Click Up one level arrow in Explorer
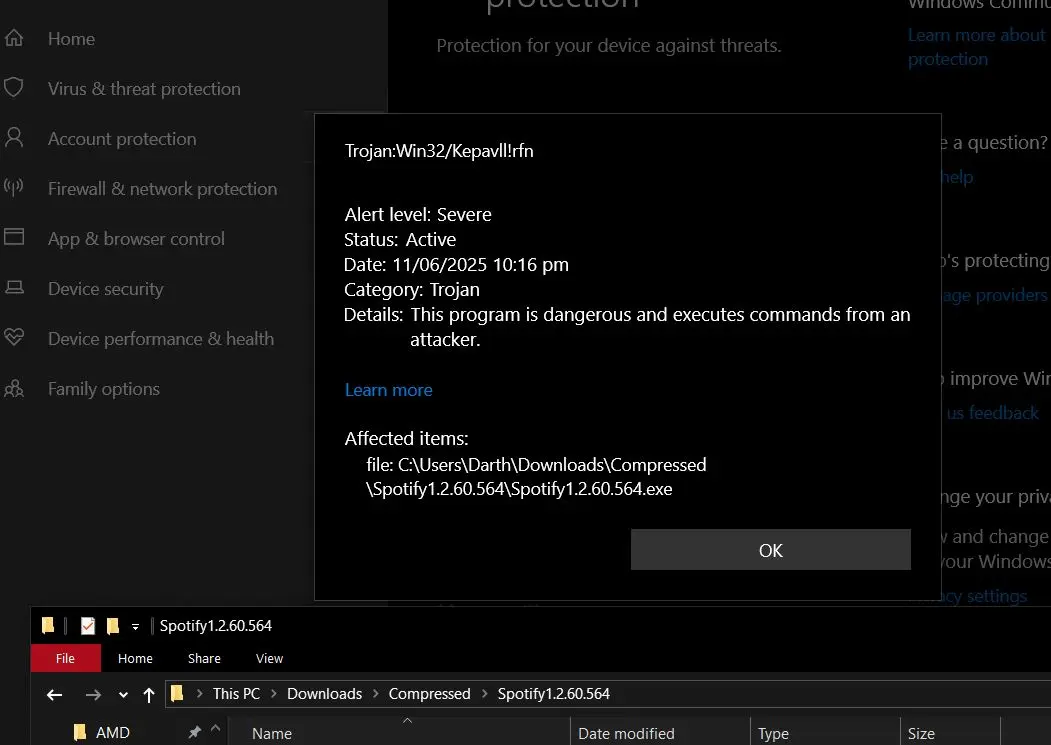Viewport: 1051px width, 745px height. [149, 695]
